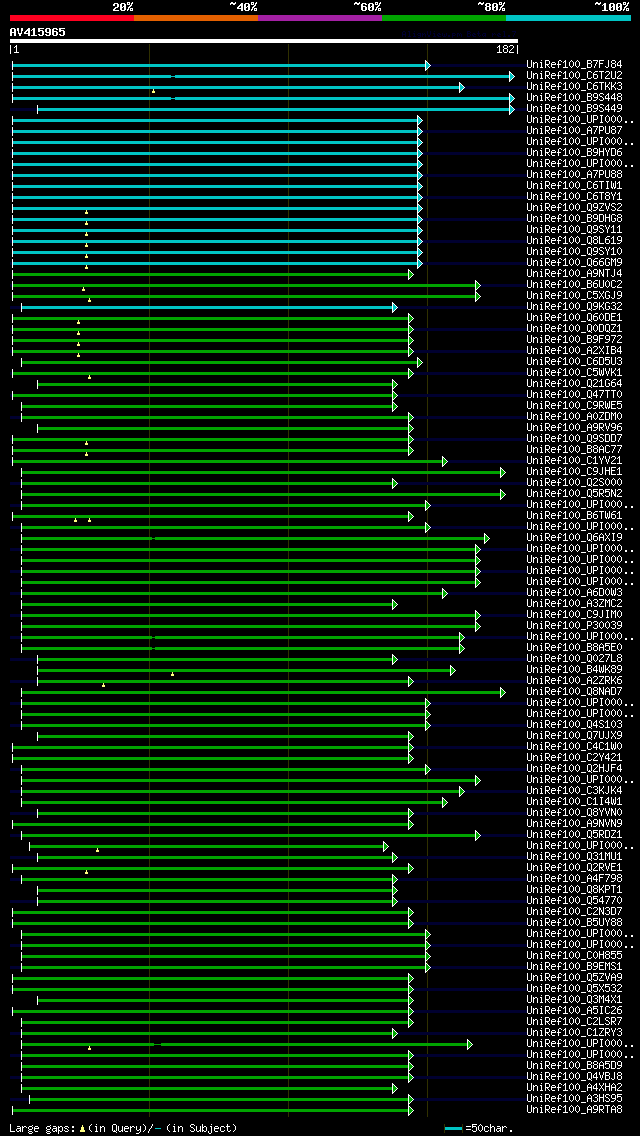
Task: Click the green ~80% legend segment
Action: [x=444, y=17]
